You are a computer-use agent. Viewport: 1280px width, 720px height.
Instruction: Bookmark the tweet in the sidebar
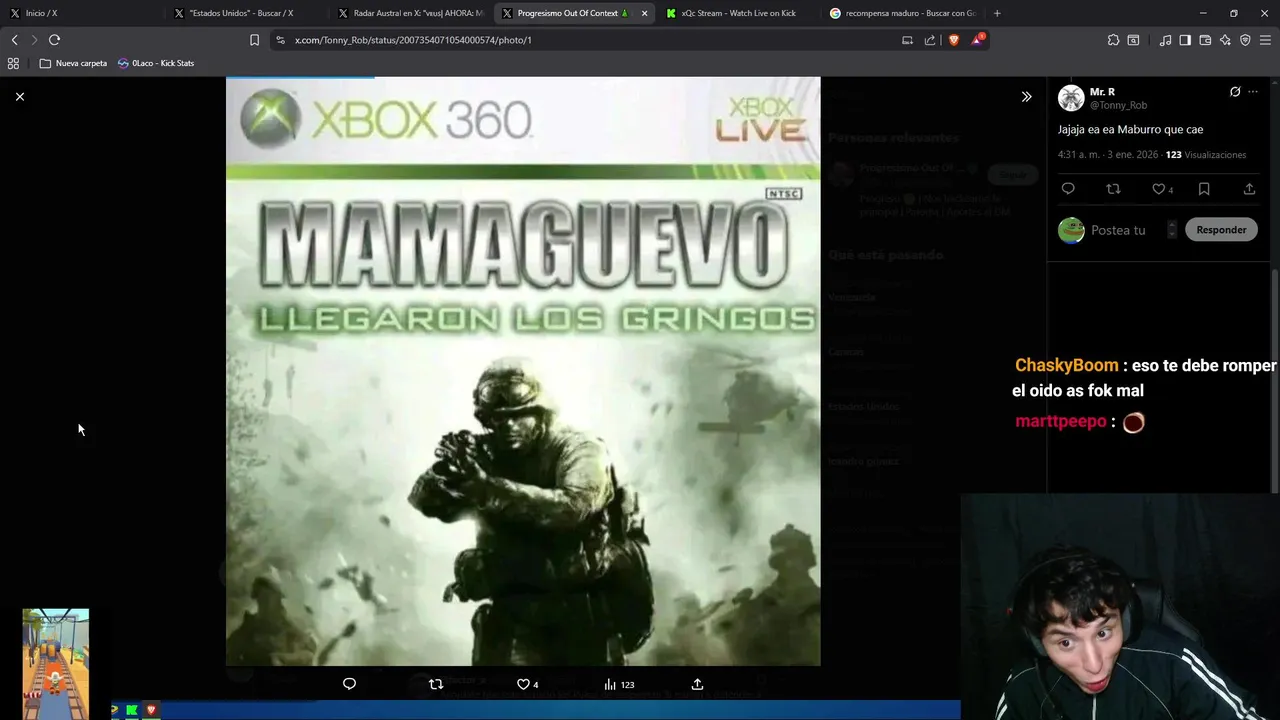(1204, 189)
